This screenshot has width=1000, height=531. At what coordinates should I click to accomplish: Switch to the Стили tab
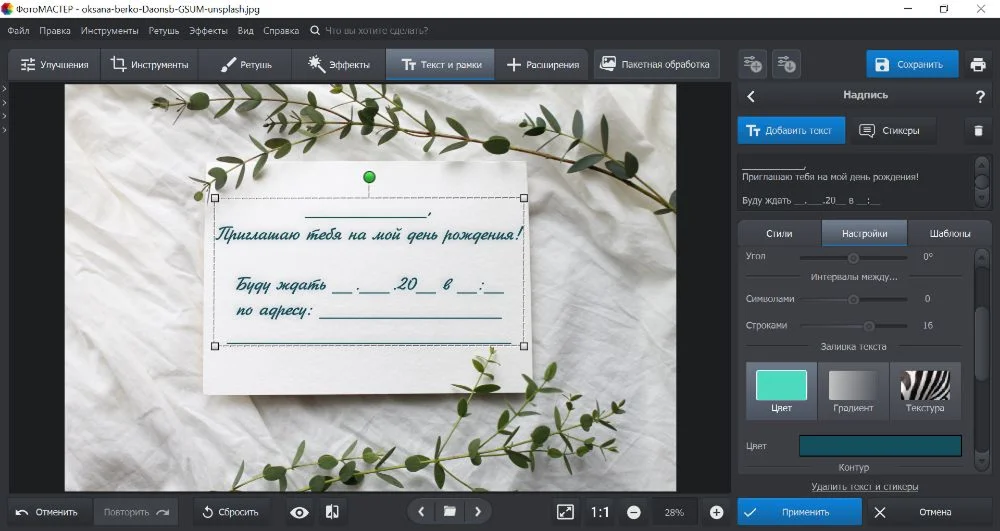[779, 234]
